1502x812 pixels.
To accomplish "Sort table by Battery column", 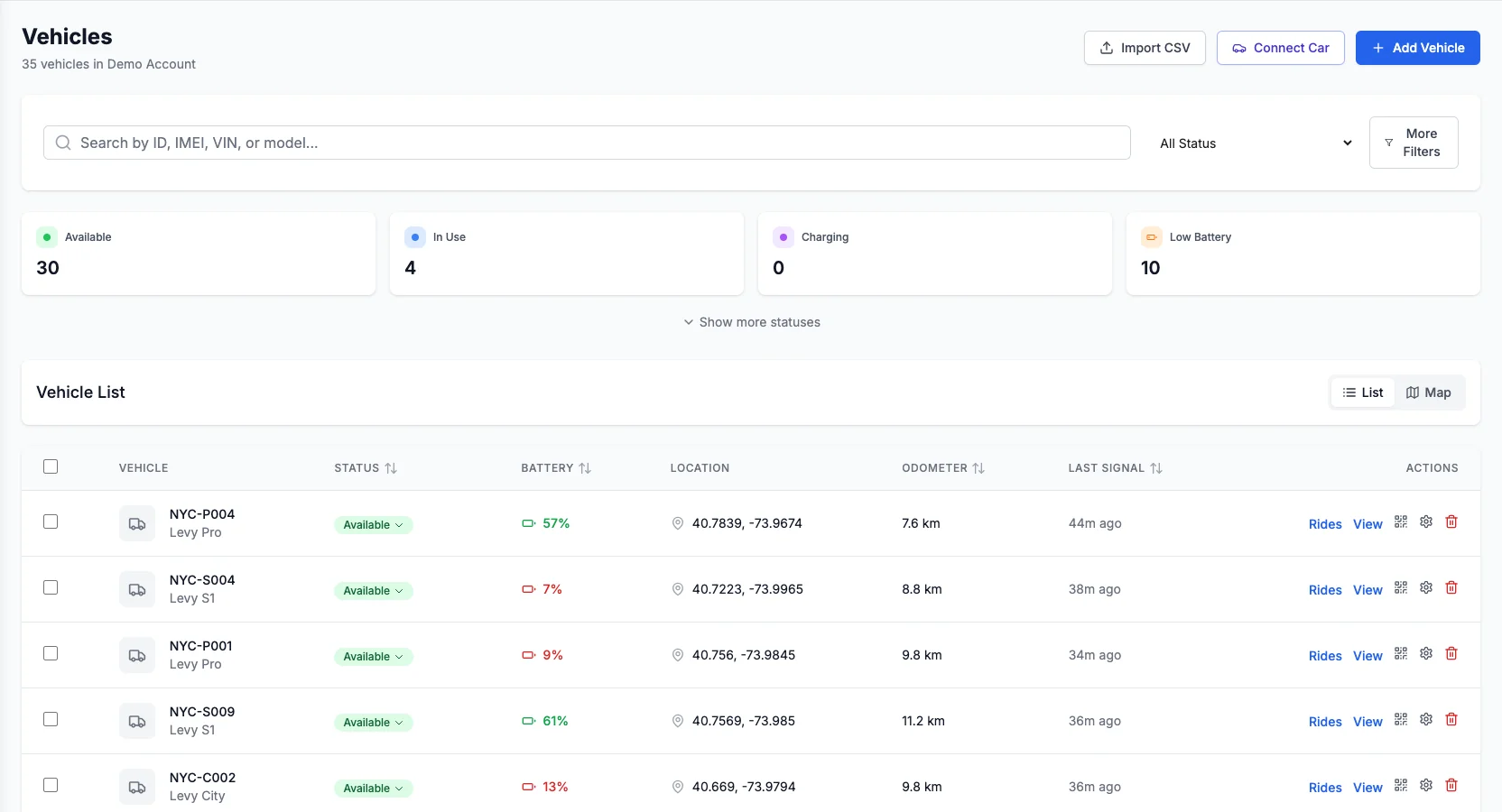I will click(x=556, y=468).
